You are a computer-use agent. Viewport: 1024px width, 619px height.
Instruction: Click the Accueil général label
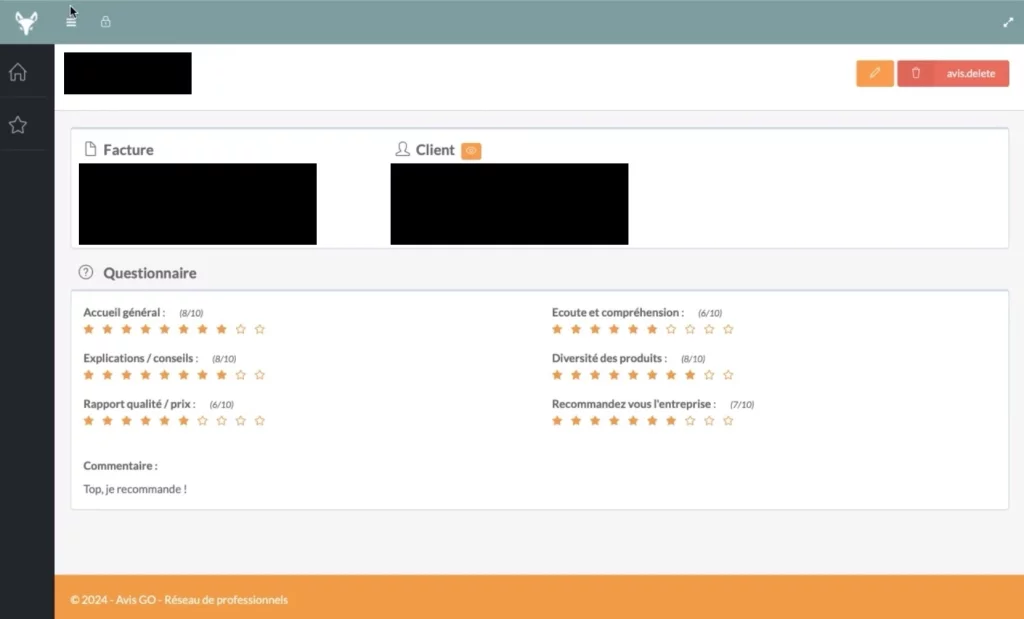(124, 313)
